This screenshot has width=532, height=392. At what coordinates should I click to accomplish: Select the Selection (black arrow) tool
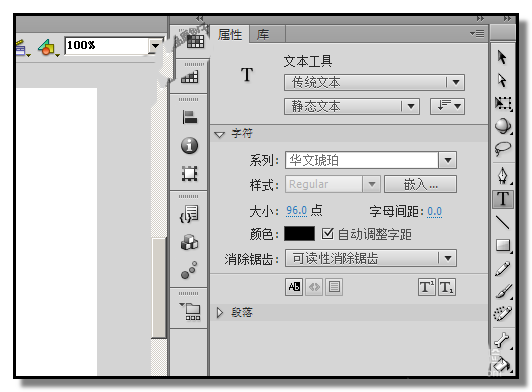tap(502, 57)
